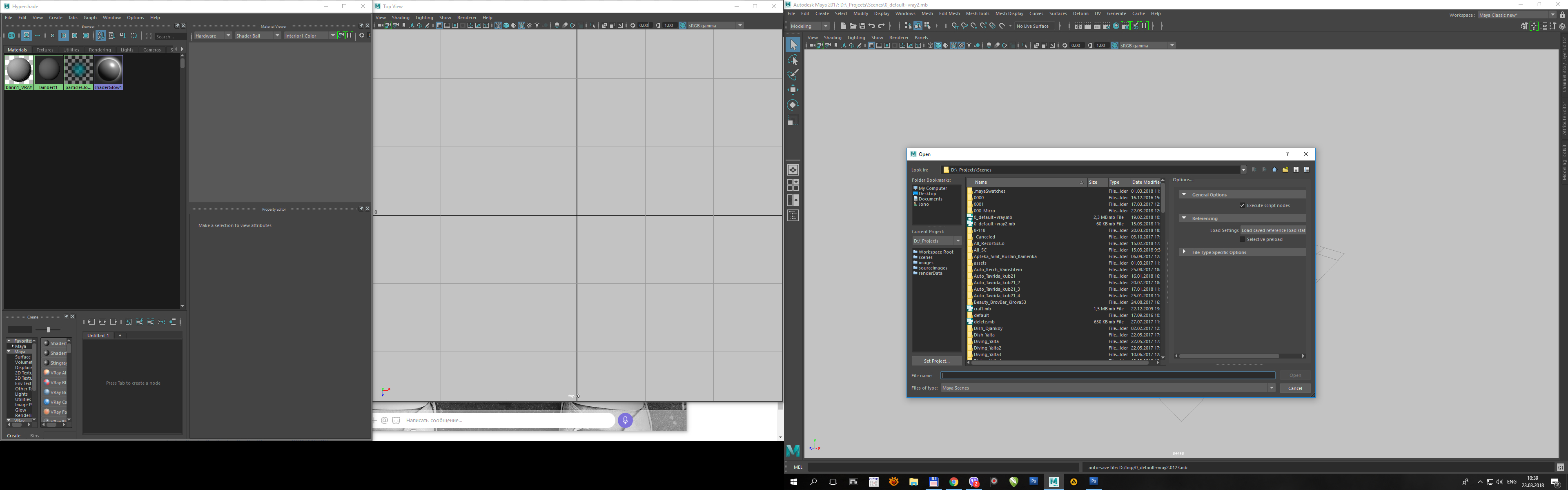Click Windows Start button

pyautogui.click(x=794, y=481)
